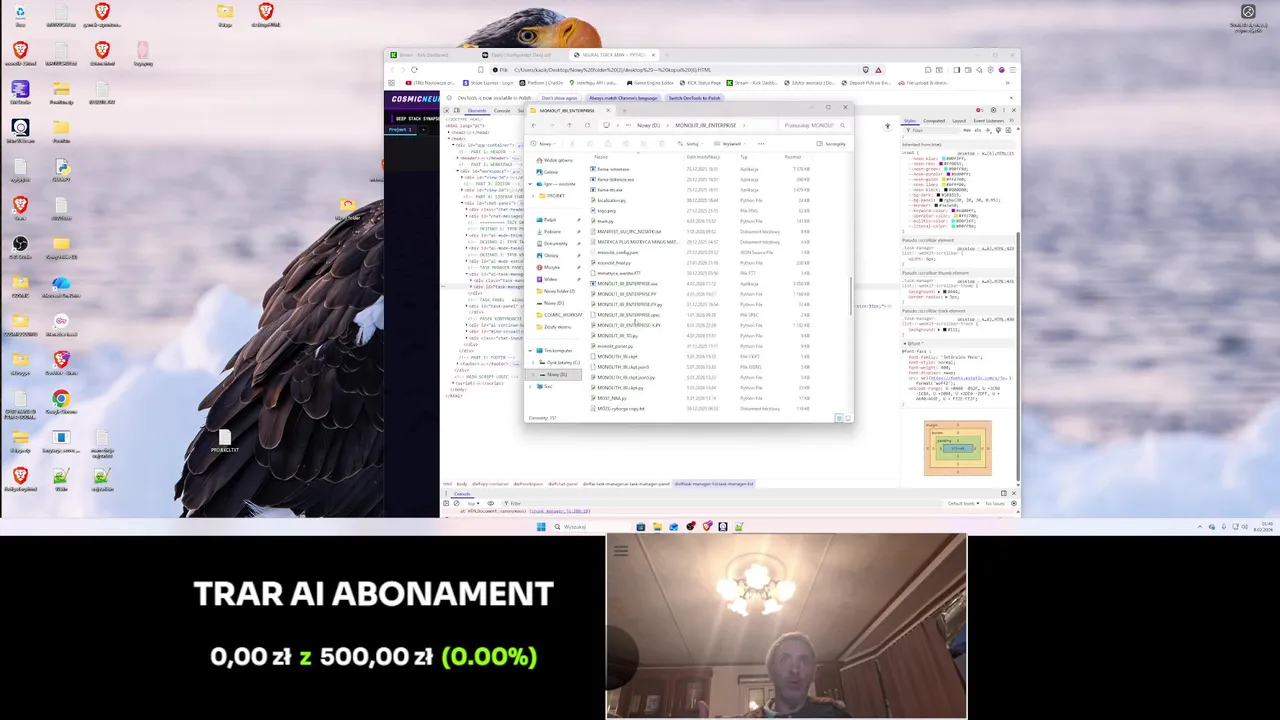Clear the DevTools console
This screenshot has width=1280, height=720.
coord(456,503)
